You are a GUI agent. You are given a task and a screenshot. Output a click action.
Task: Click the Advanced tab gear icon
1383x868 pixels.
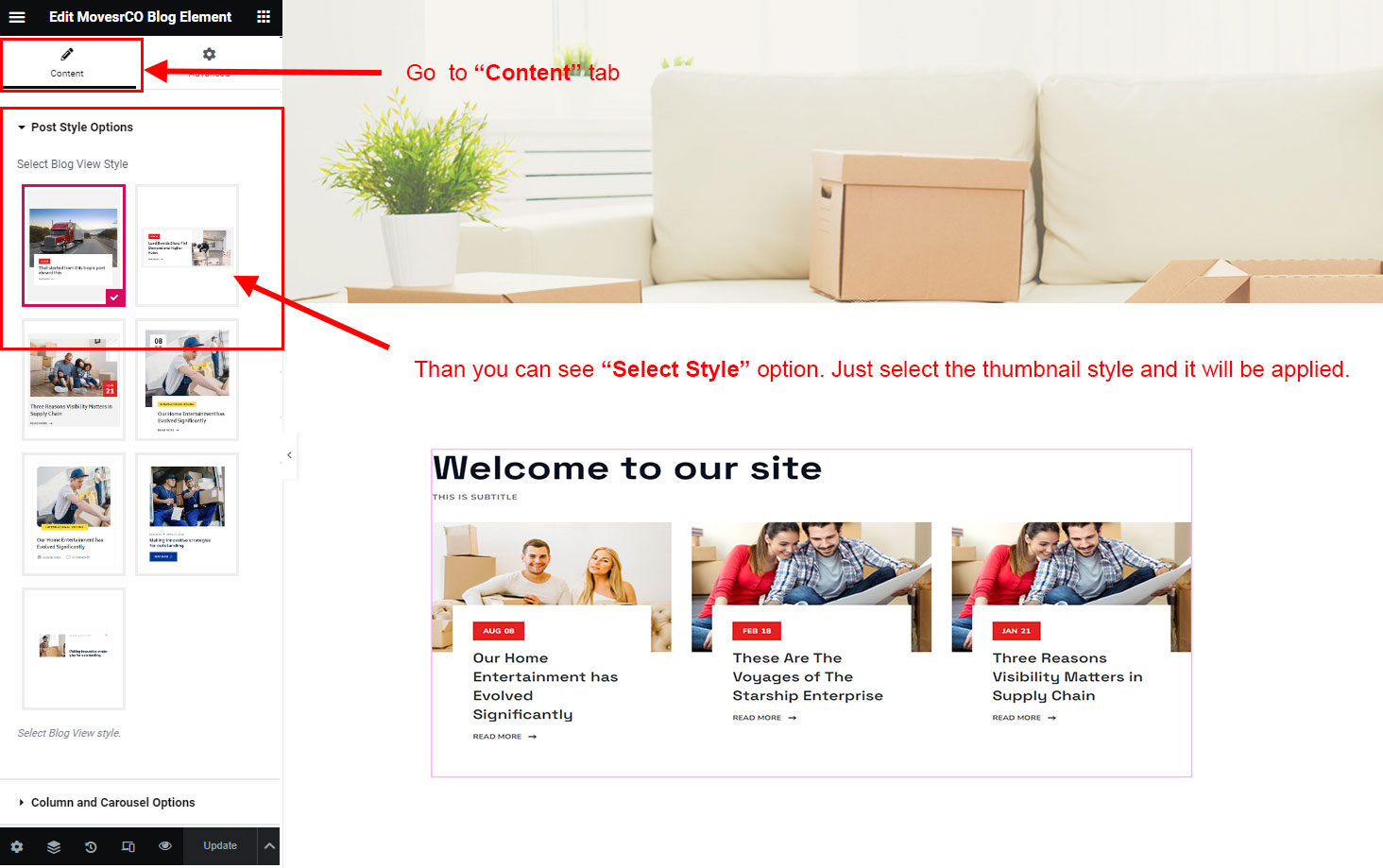[209, 54]
